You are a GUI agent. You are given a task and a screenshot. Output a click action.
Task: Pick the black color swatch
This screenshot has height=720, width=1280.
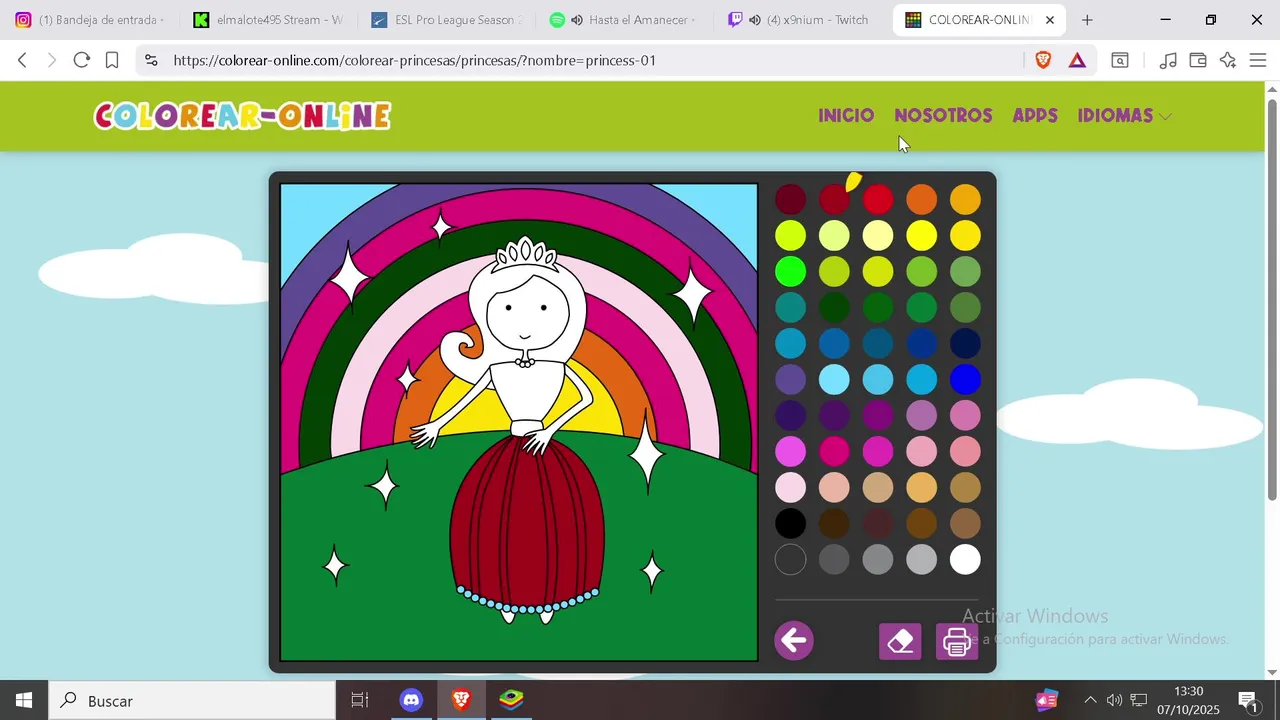click(790, 523)
